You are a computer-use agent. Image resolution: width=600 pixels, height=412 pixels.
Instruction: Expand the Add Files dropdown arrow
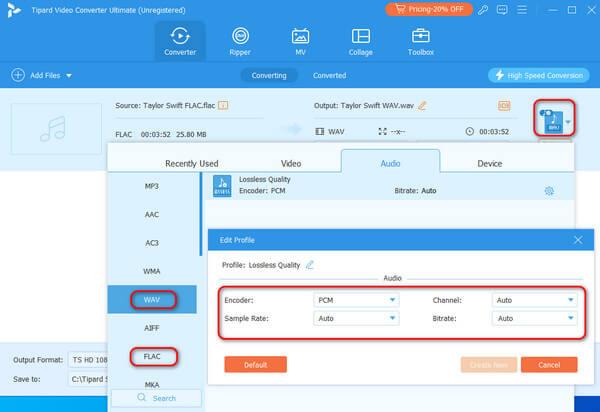pyautogui.click(x=69, y=76)
